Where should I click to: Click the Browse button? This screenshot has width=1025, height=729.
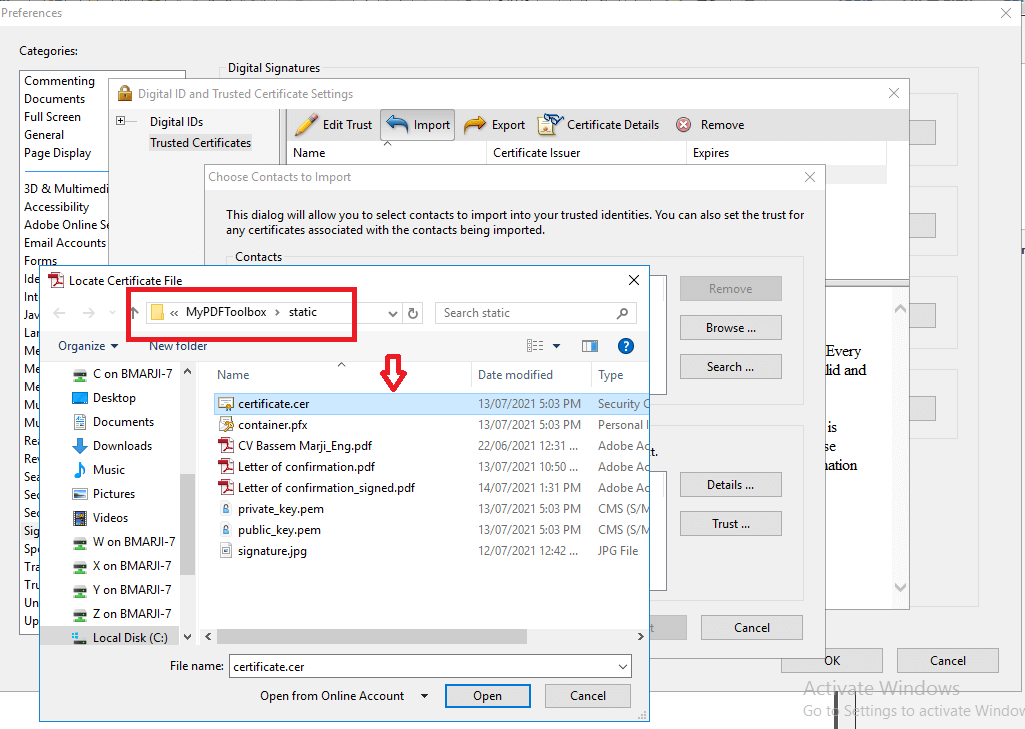pos(730,327)
